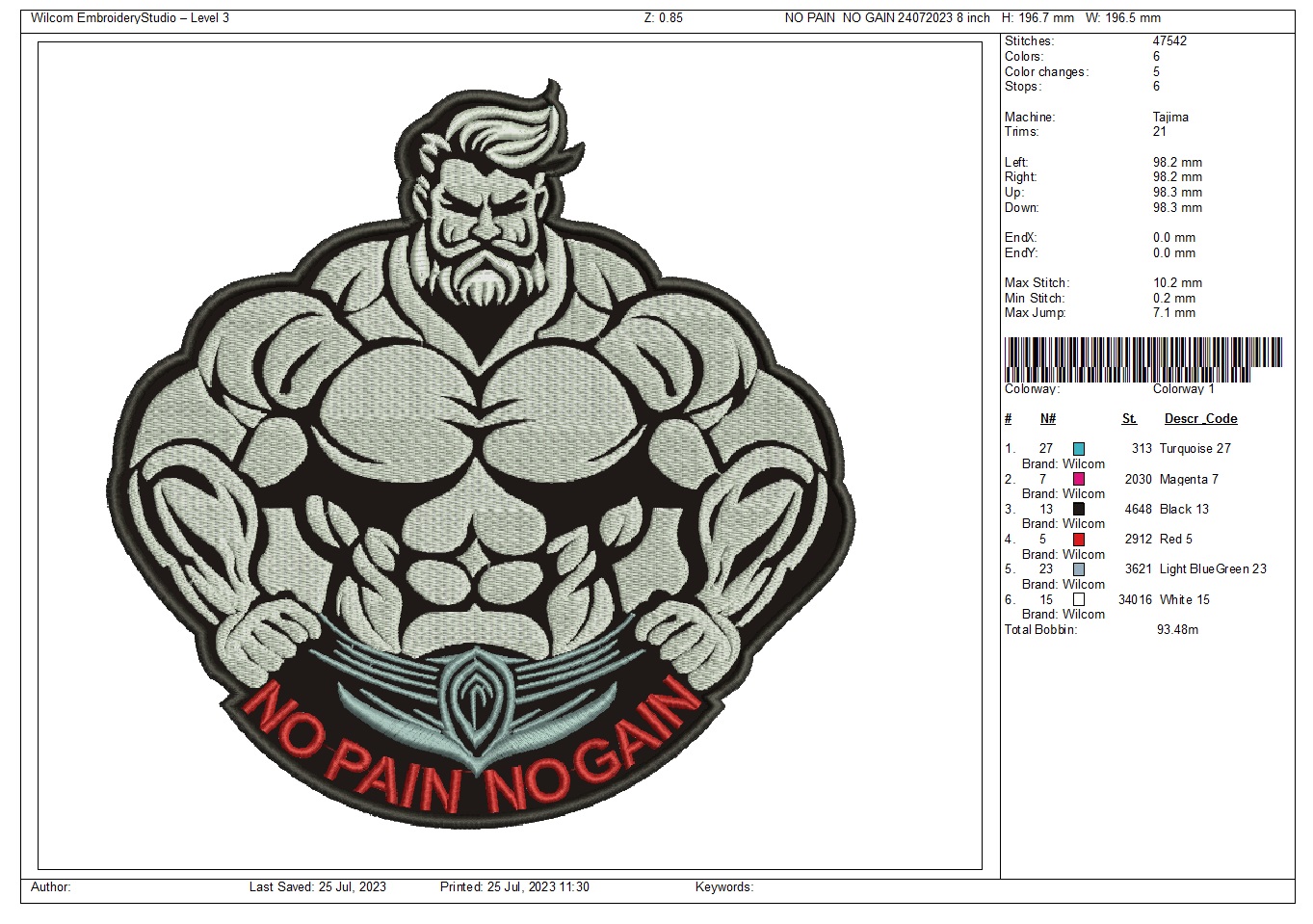Click the Wilcom EmbroideryStudio title text
The image size is (1313, 924).
coord(130,18)
